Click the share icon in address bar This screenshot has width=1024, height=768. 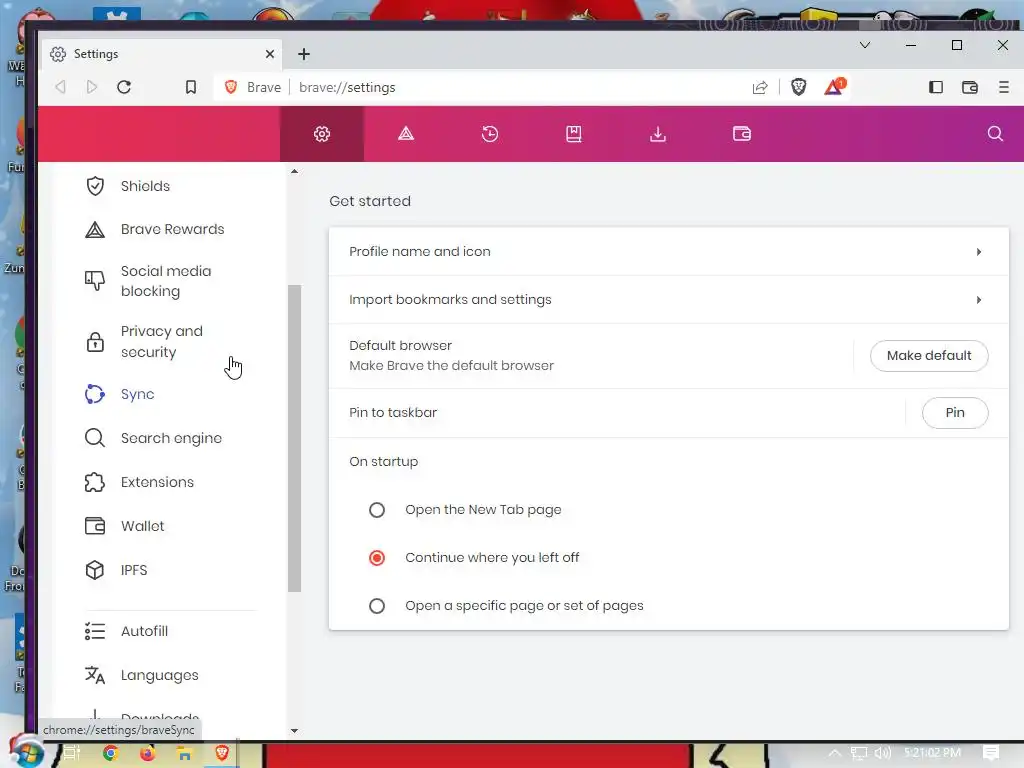(x=760, y=88)
